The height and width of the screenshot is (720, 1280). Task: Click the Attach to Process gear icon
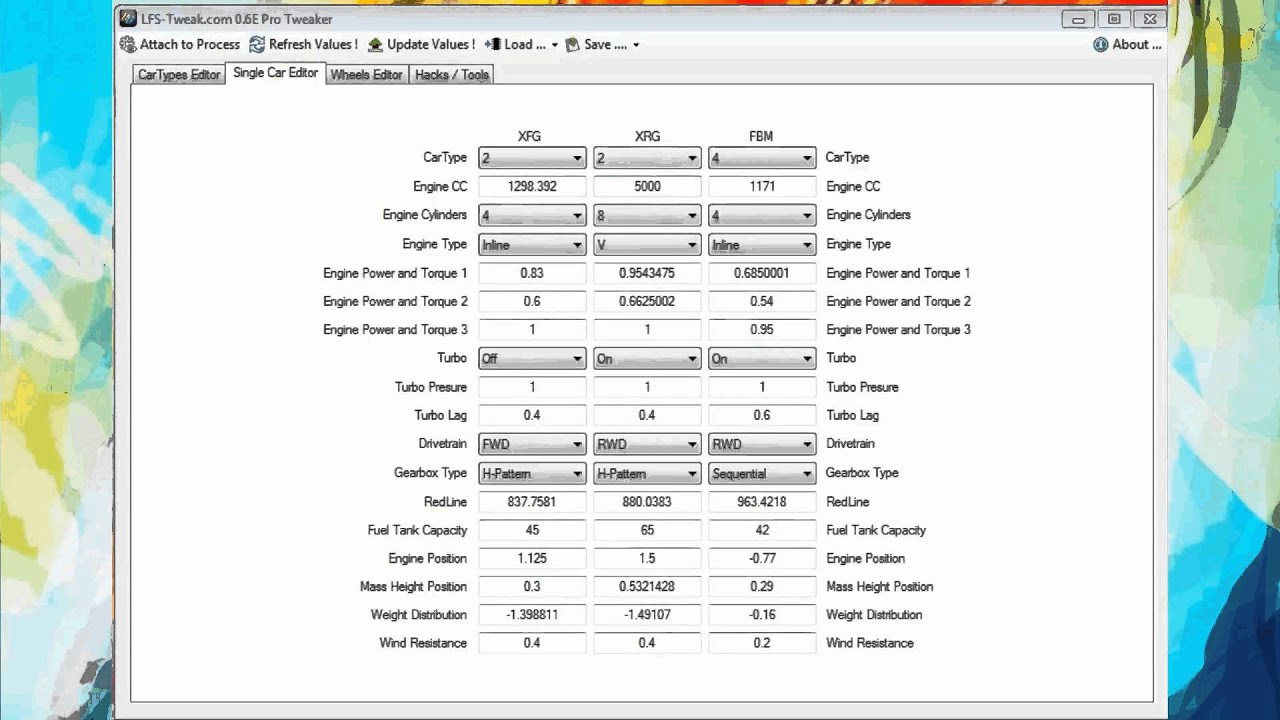pos(128,45)
